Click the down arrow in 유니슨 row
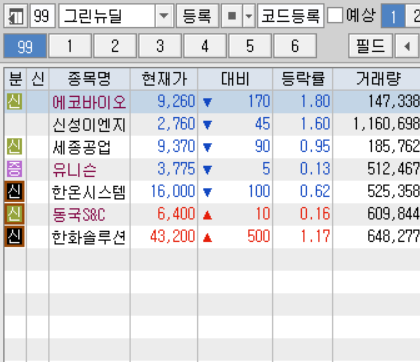 [207, 170]
